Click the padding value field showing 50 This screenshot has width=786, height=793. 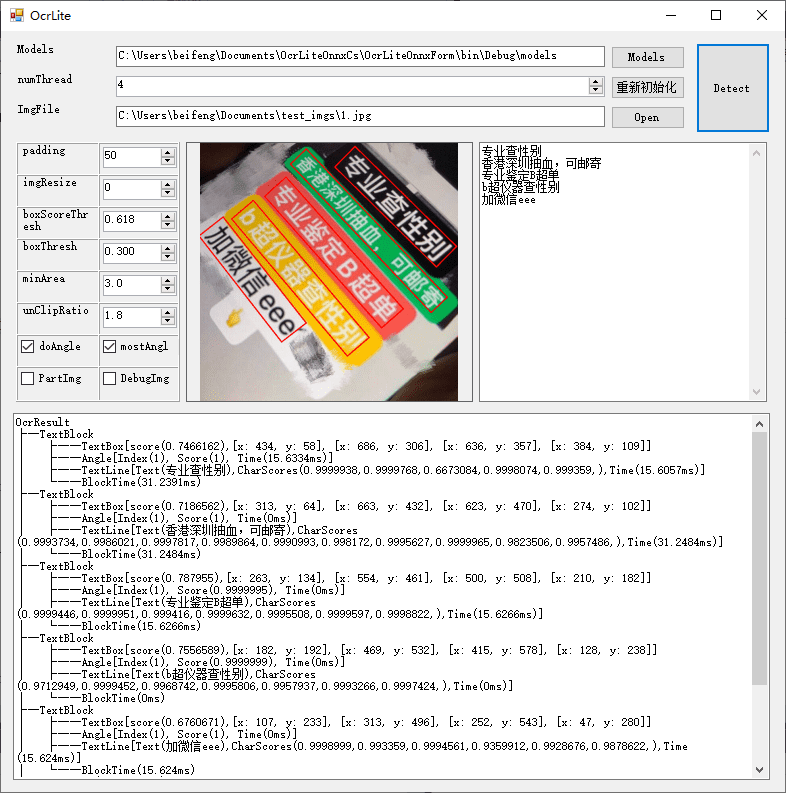[x=132, y=156]
